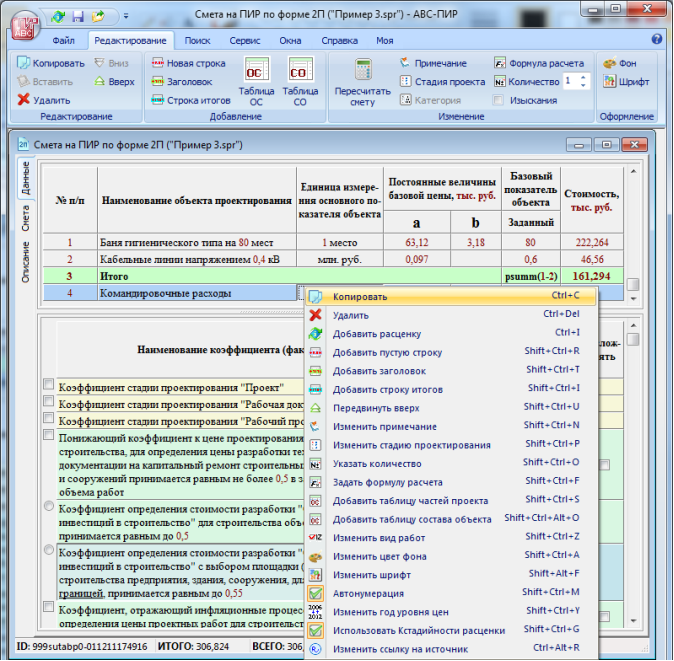Choose Изменить примечание menu entry

click(x=451, y=426)
